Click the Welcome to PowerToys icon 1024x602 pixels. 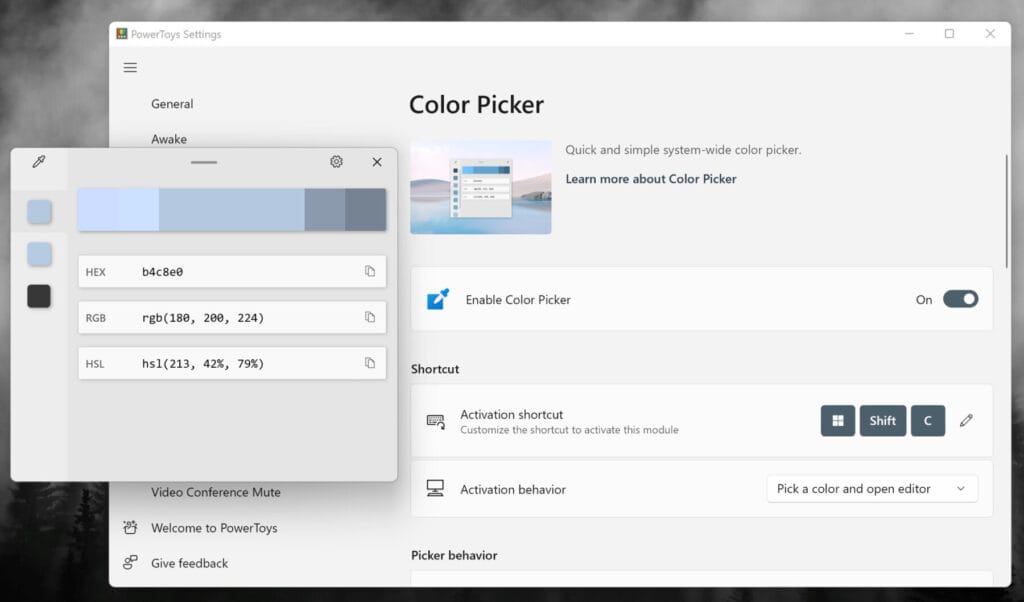coord(130,528)
